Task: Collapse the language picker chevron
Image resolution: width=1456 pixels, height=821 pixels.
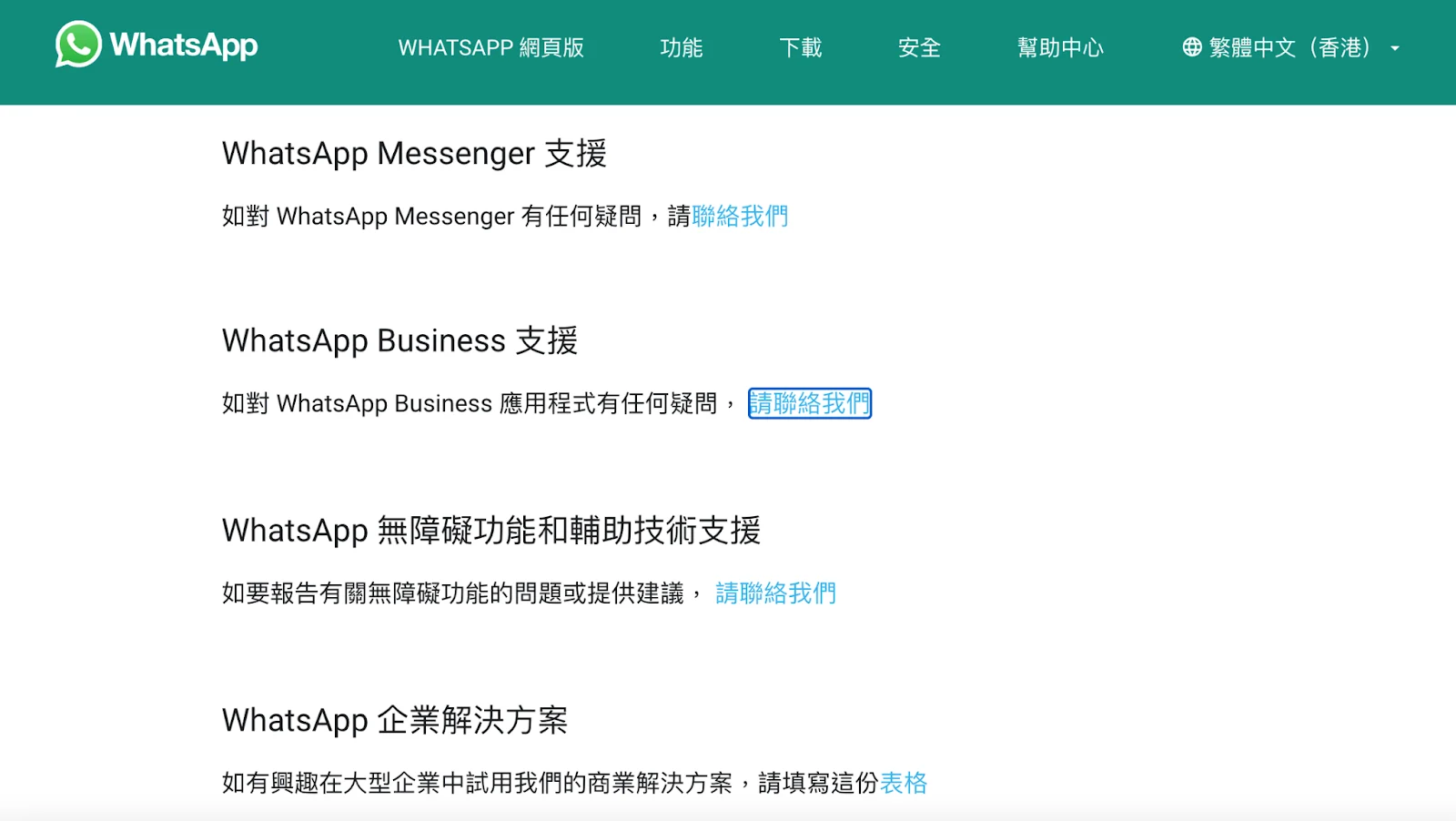Action: point(1395,50)
